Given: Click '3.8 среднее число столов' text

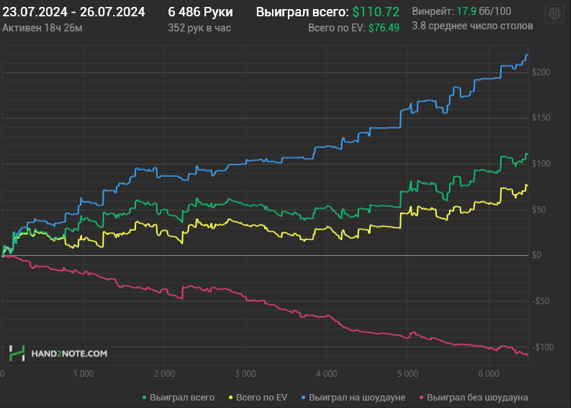Looking at the screenshot, I should pyautogui.click(x=472, y=26).
